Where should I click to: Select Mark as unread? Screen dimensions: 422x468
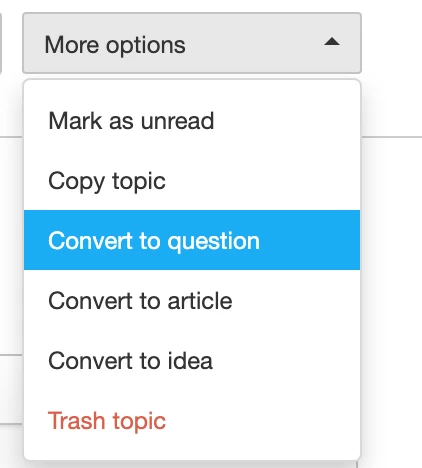192,121
